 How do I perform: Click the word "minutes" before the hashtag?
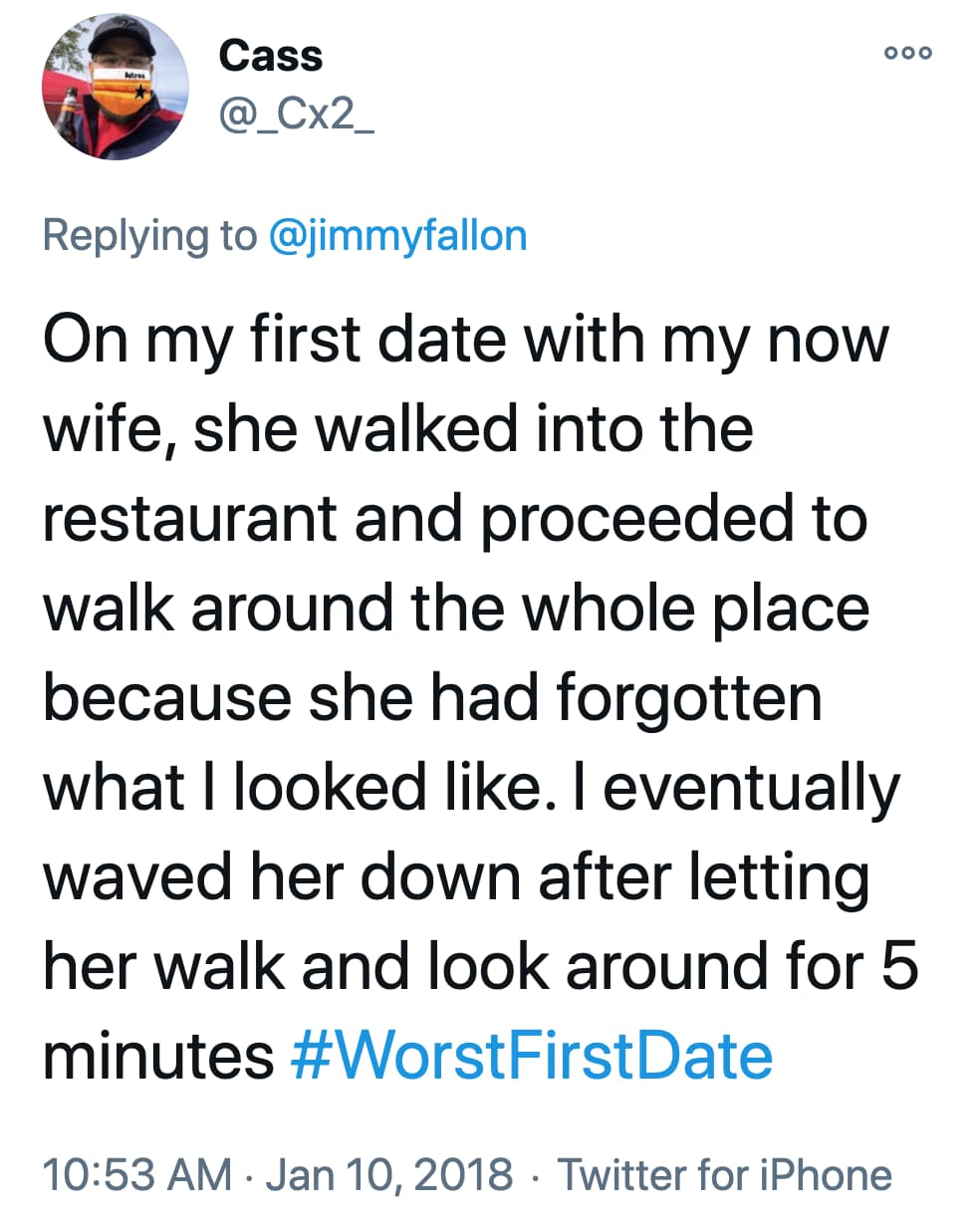[x=158, y=1055]
